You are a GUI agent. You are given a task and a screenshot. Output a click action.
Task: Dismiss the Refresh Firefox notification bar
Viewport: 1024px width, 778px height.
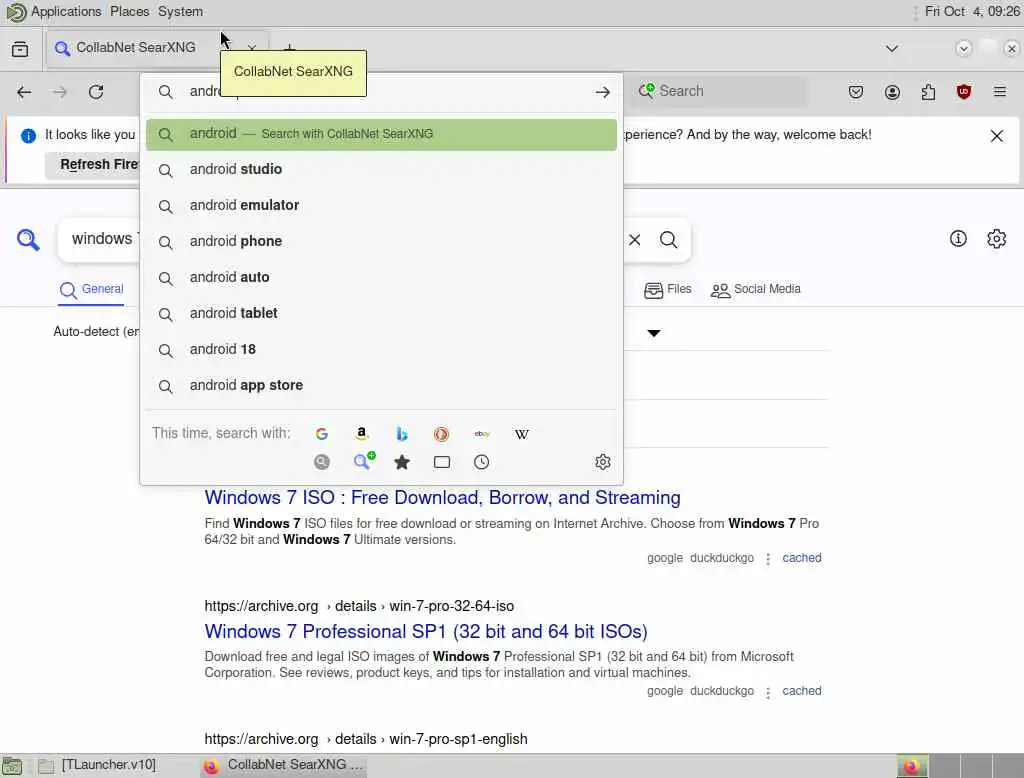[997, 136]
